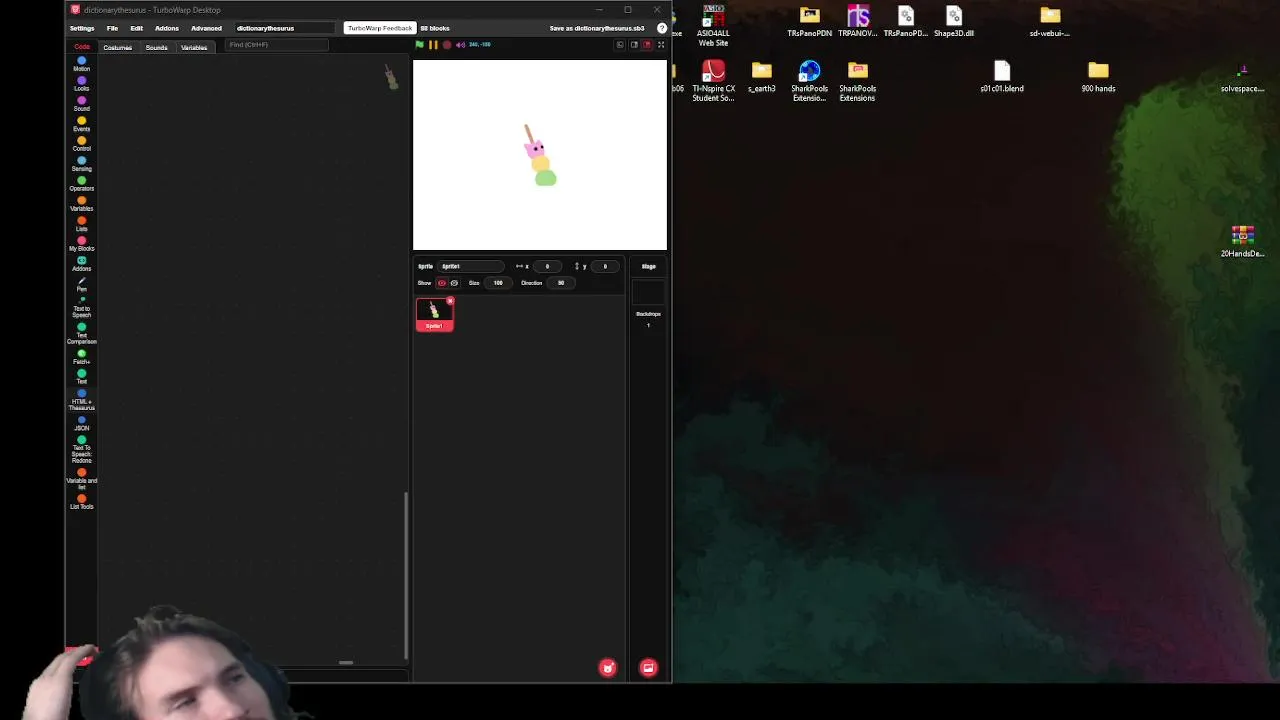
Task: Click Save as dictionarythesurus.sb3
Action: tap(597, 28)
